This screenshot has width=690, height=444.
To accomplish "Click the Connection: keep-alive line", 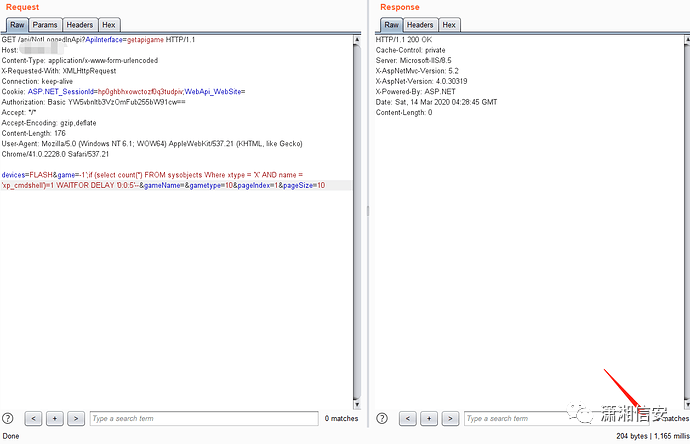I will coord(37,81).
